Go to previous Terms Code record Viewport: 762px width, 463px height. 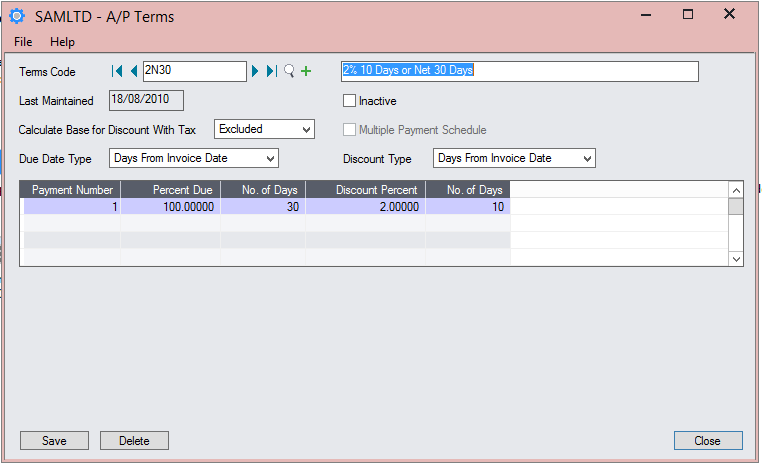(134, 71)
